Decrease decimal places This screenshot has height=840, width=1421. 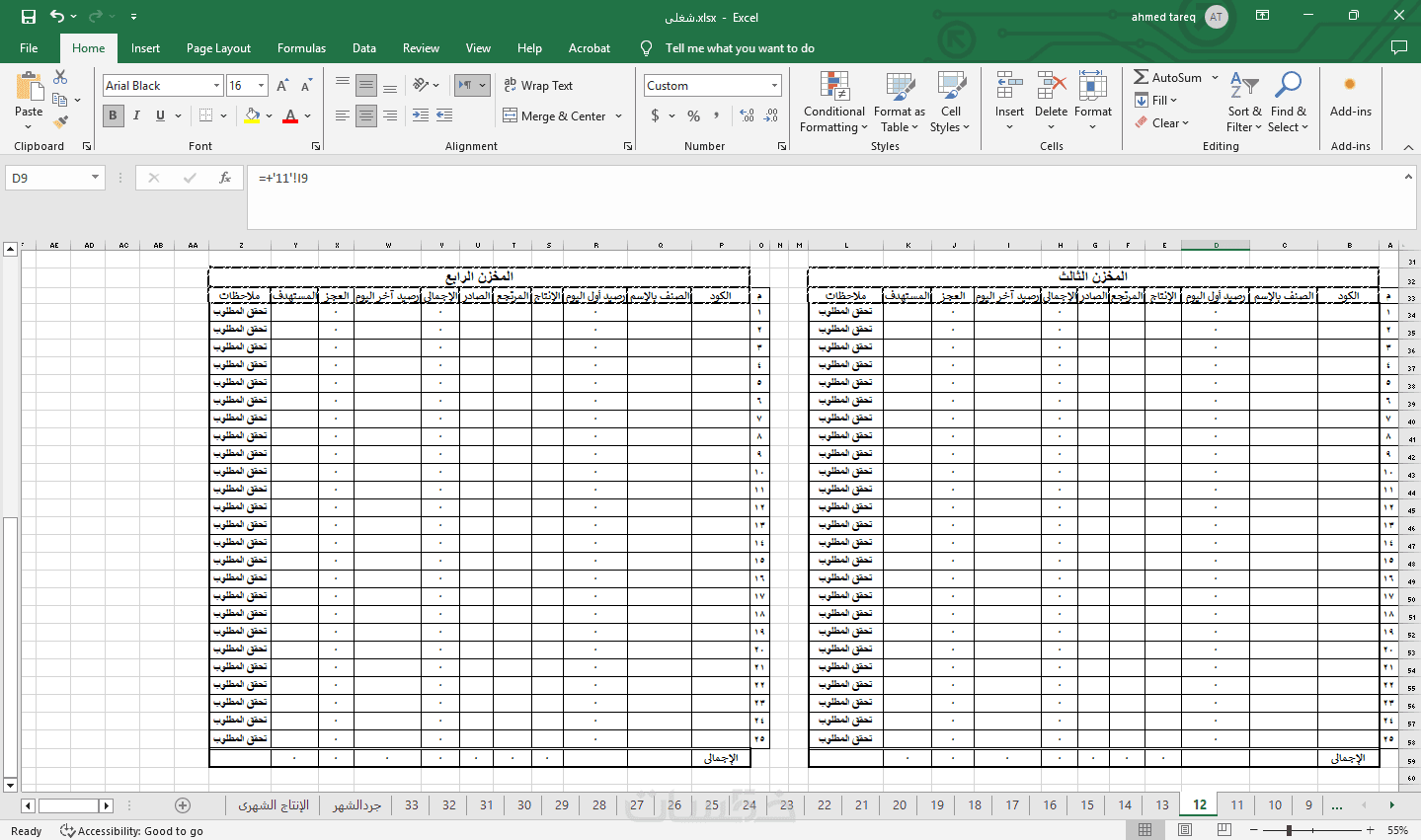pos(771,115)
